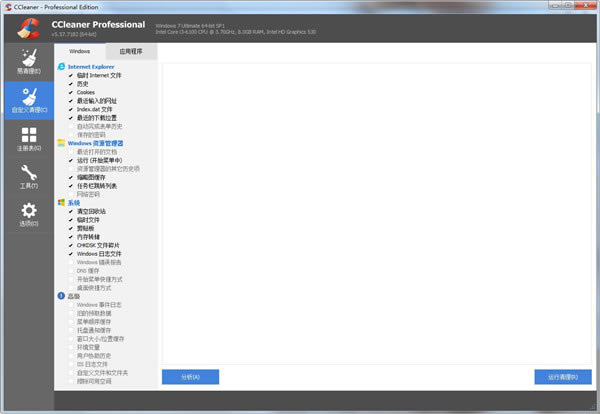The image size is (600, 414).
Task: Uncheck 最近的下载位置 checkbox
Action: point(71,118)
